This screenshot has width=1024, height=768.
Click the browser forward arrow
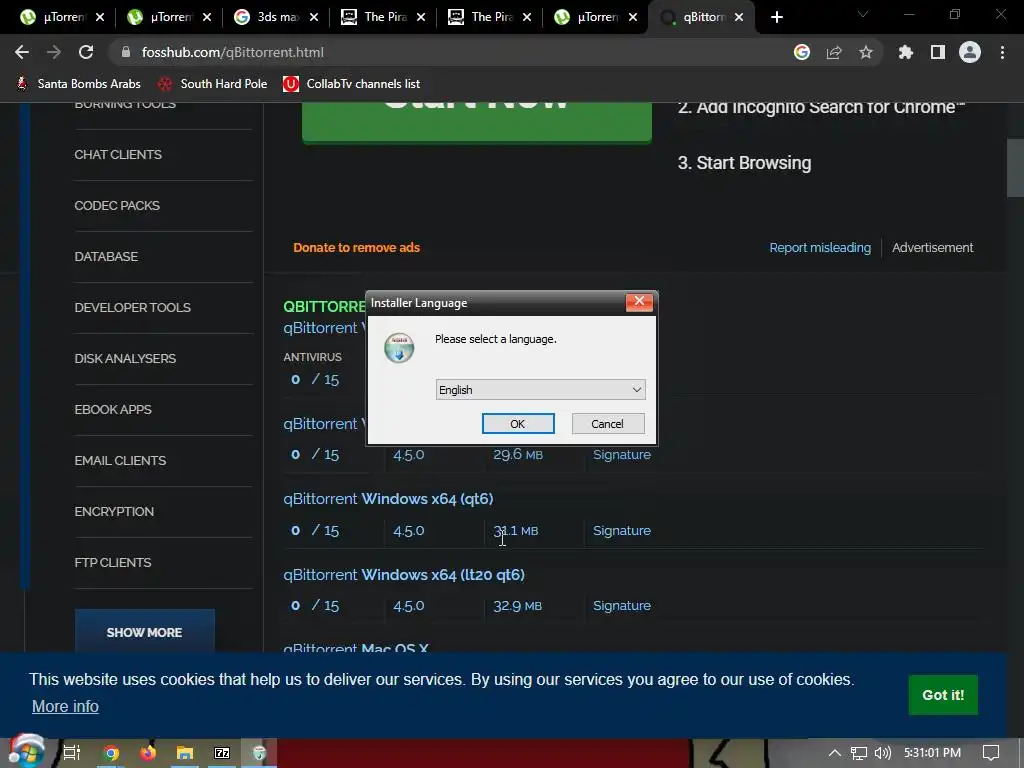click(54, 52)
